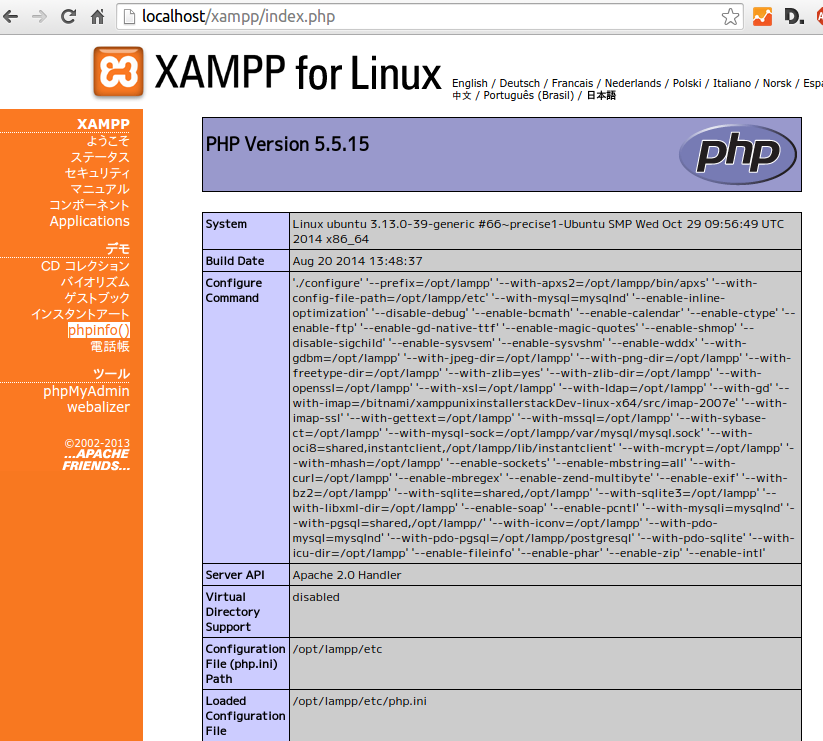Click the 'disabled' value
The height and width of the screenshot is (741, 823).
click(x=316, y=597)
